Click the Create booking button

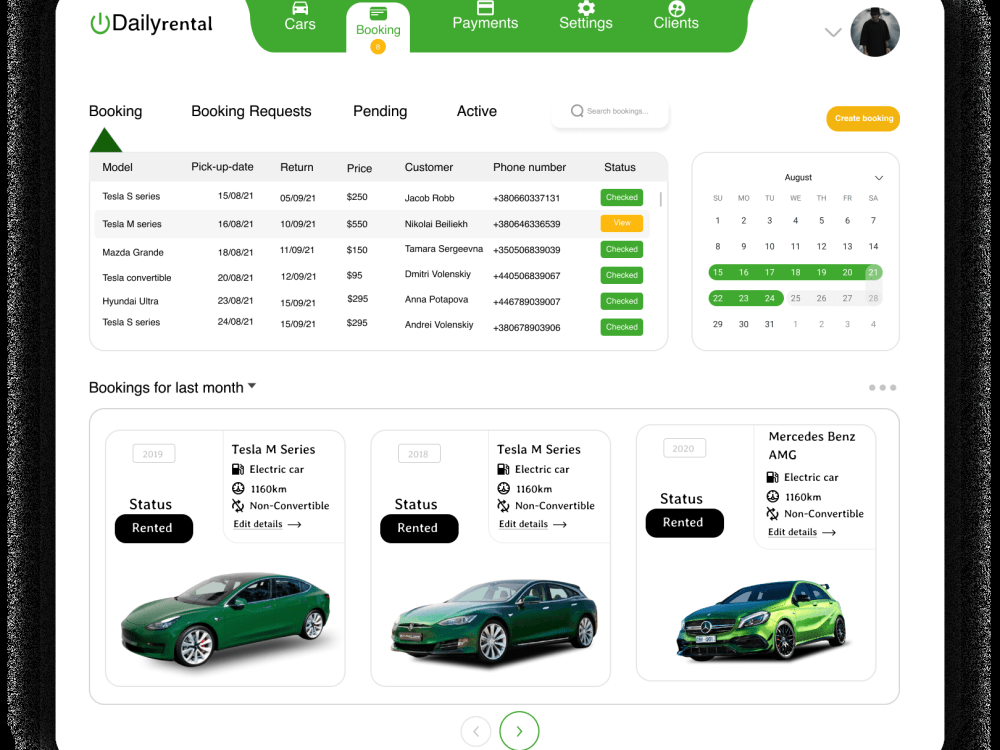[x=863, y=119]
